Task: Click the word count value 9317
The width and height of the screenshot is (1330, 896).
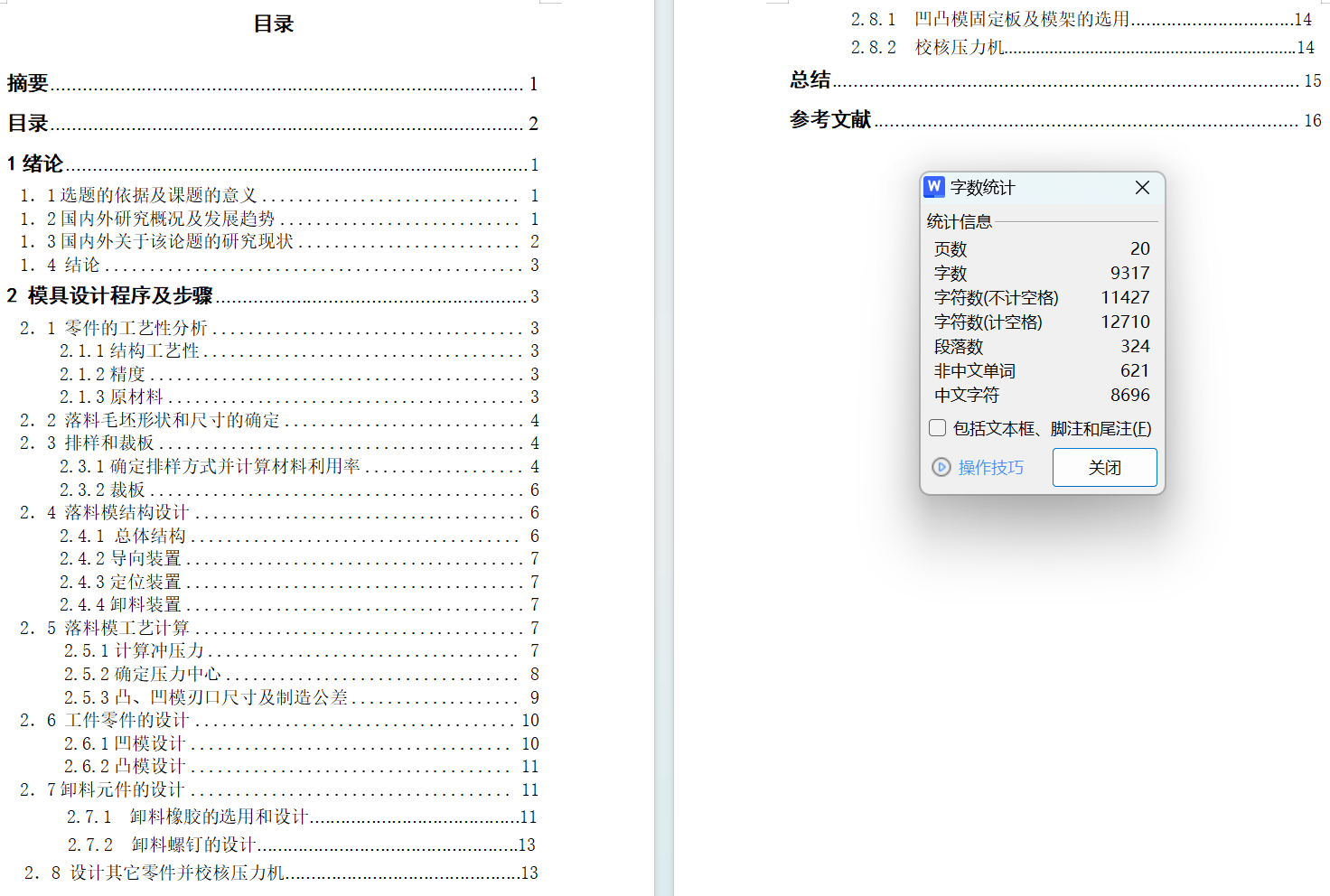Action: coord(1130,273)
